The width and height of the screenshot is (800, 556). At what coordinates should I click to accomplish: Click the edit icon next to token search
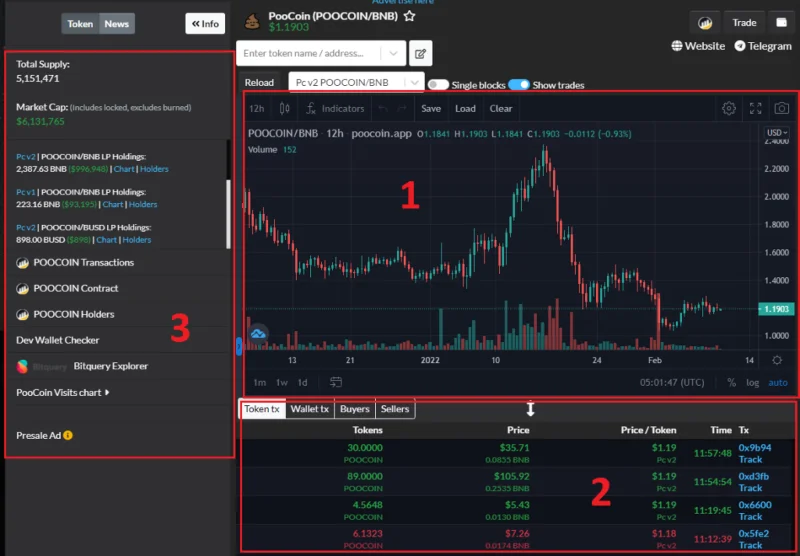[x=420, y=53]
